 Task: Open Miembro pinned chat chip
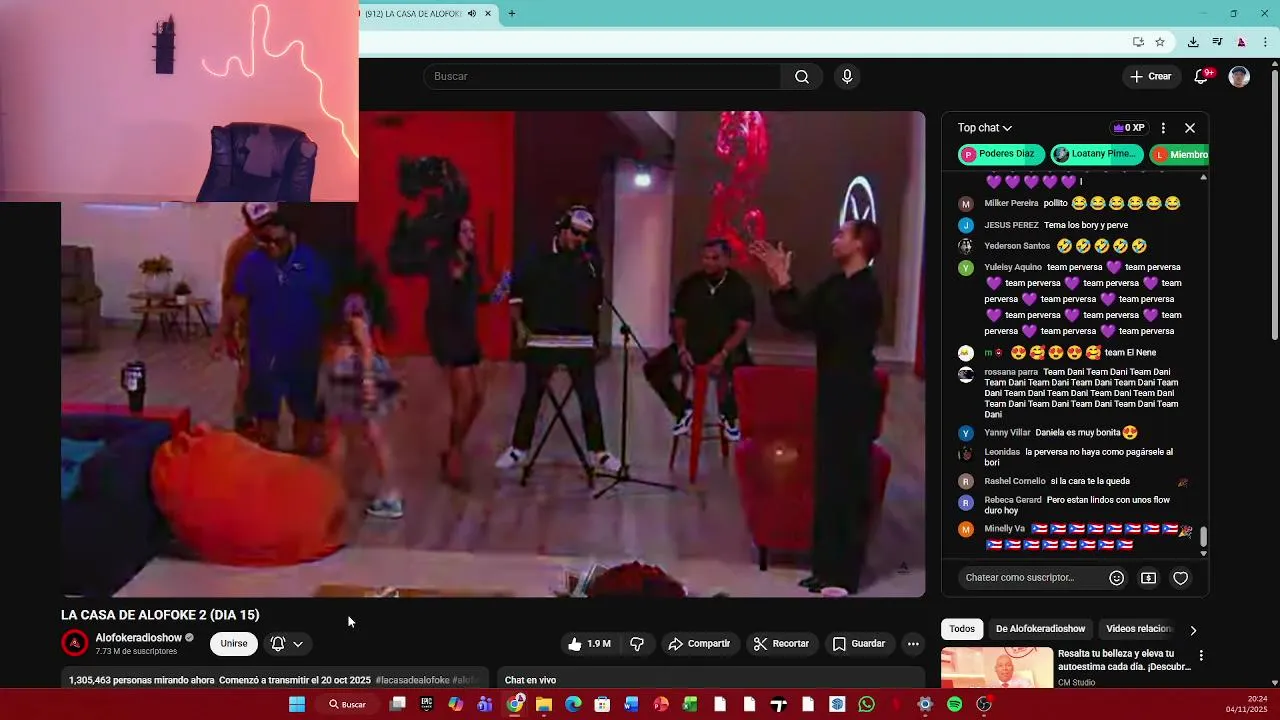(1180, 154)
